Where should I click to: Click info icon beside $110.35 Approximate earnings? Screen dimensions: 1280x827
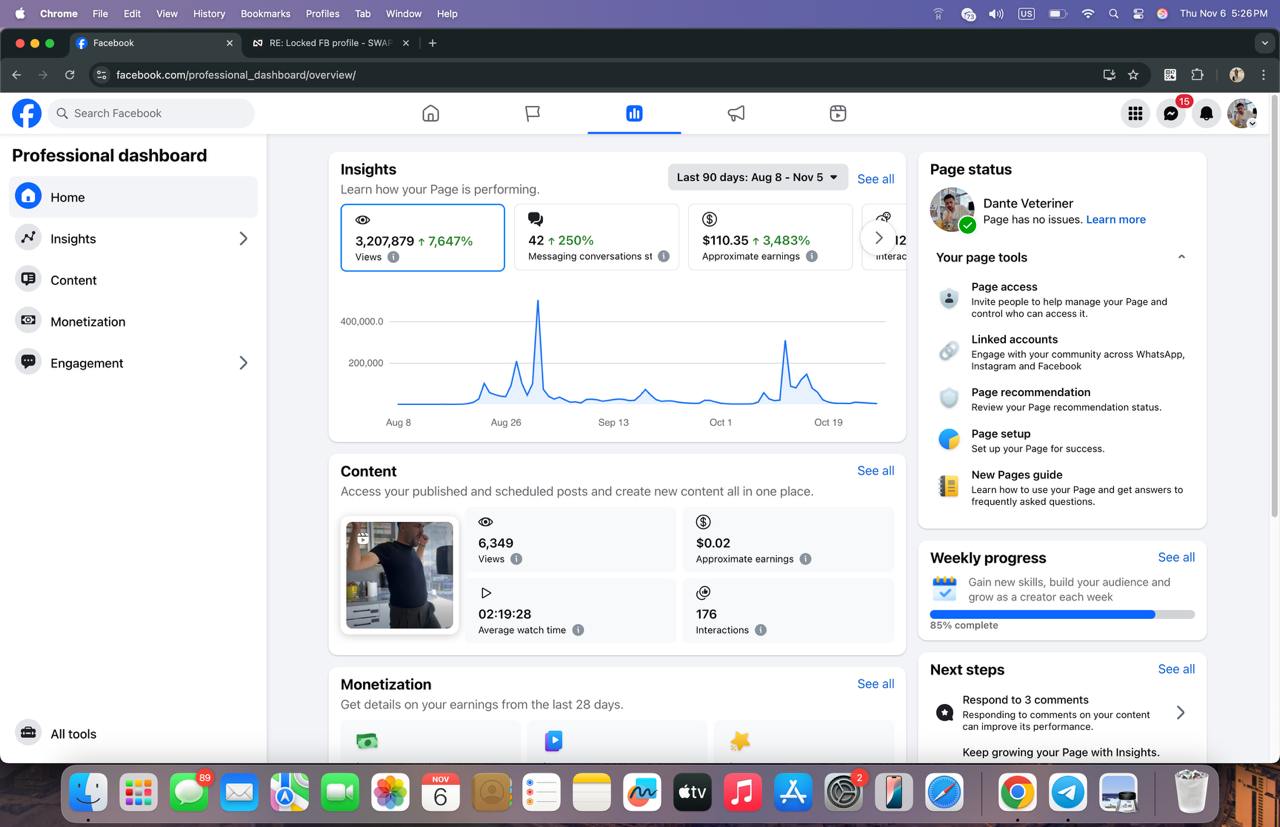click(x=811, y=256)
